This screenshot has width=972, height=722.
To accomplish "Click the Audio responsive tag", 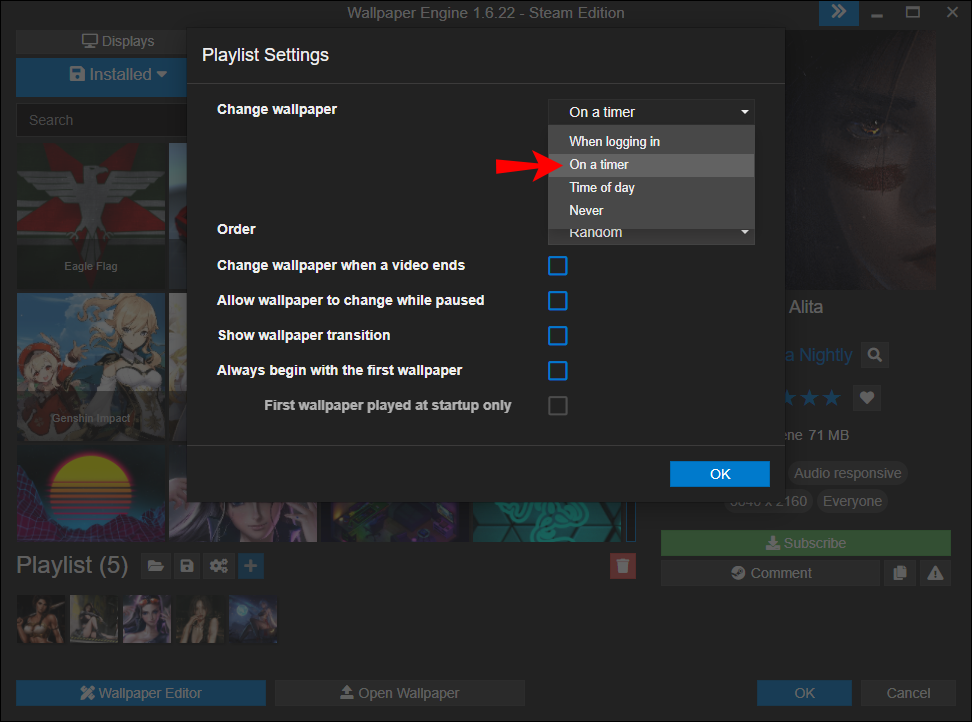I will tap(847, 473).
